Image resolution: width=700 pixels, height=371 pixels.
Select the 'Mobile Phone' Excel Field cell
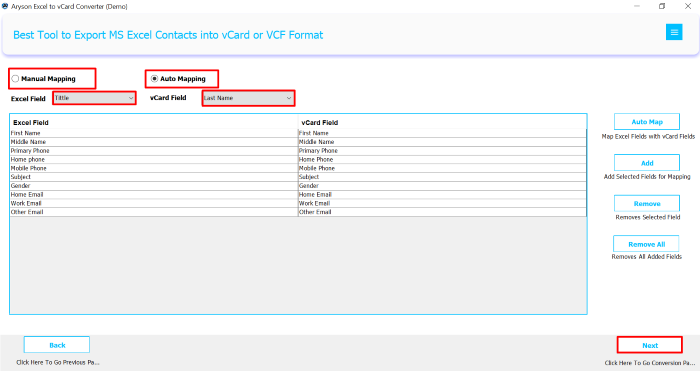tap(154, 168)
